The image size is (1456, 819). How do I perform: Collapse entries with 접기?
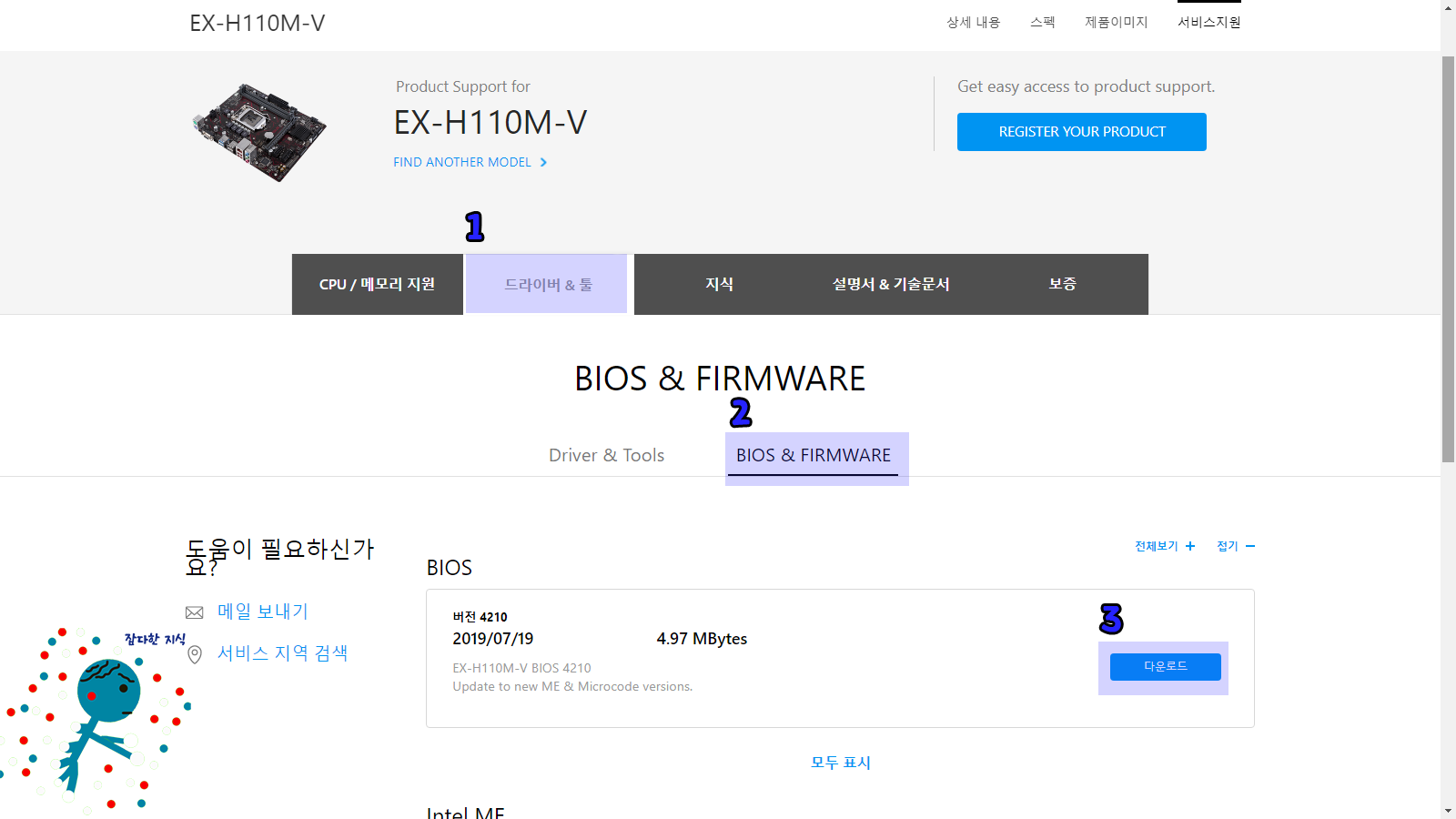coord(1228,546)
